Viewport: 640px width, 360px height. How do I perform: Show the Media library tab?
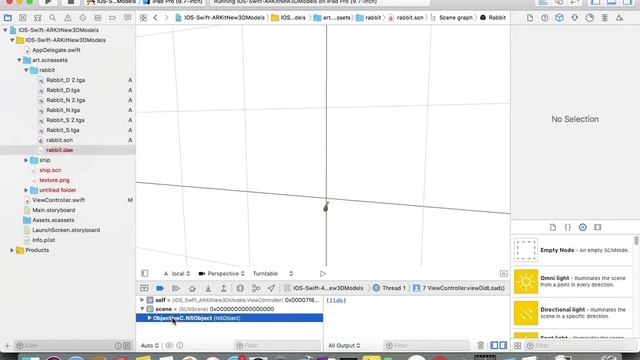click(598, 227)
